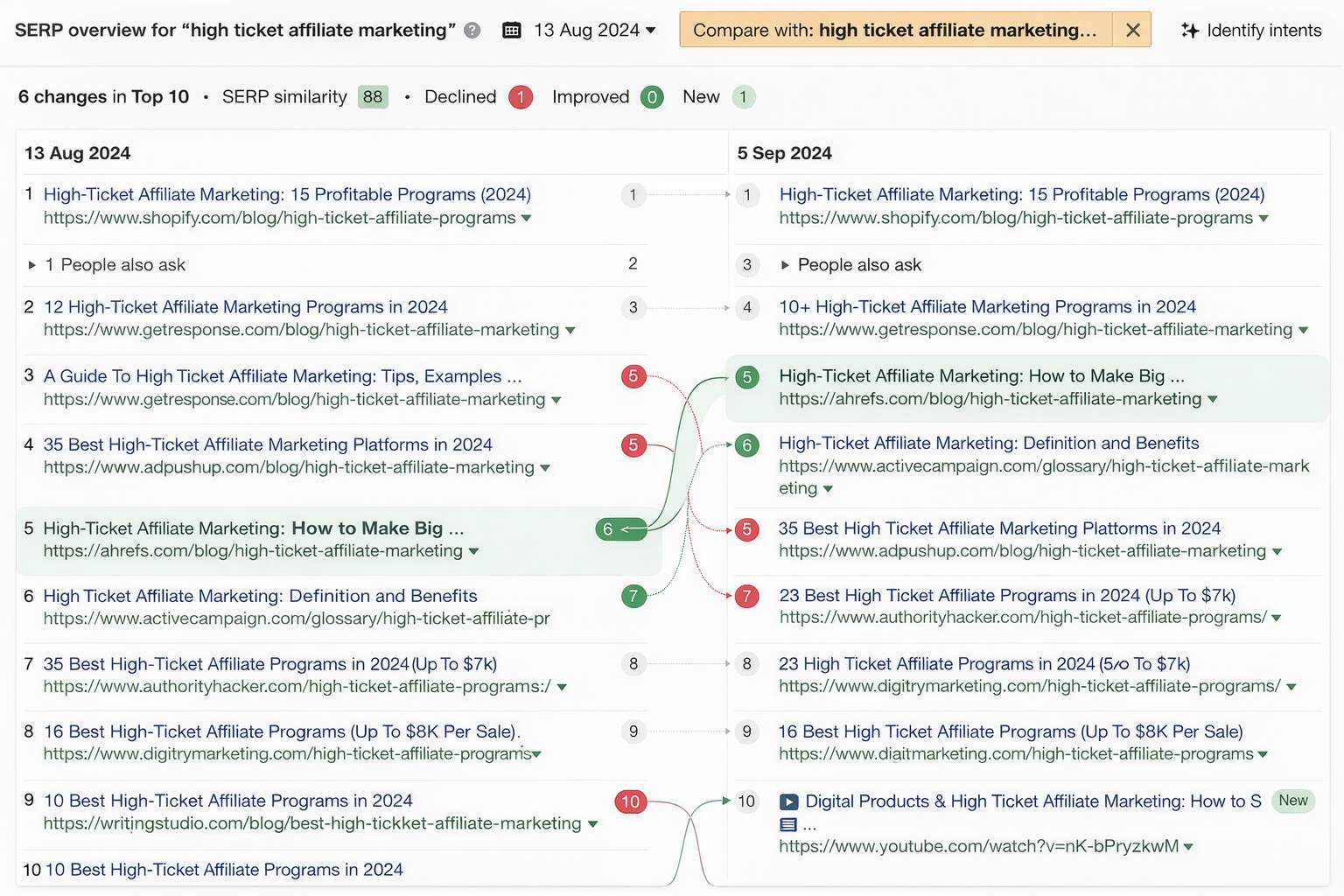Click the New badge next to the Digital Products result
The height and width of the screenshot is (896, 1344).
[1293, 801]
